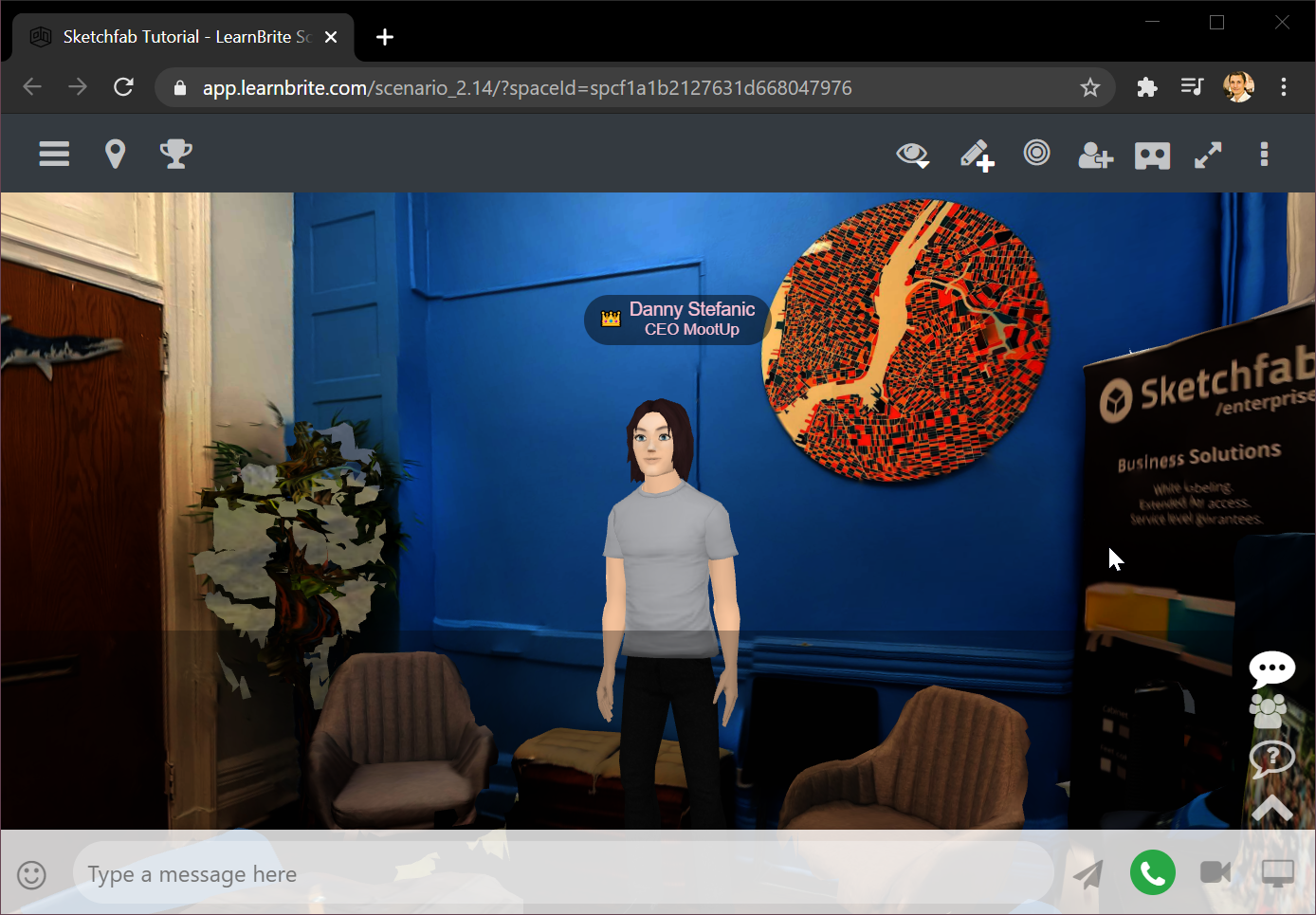Close the Sketchfab Tutorial tab

(331, 37)
